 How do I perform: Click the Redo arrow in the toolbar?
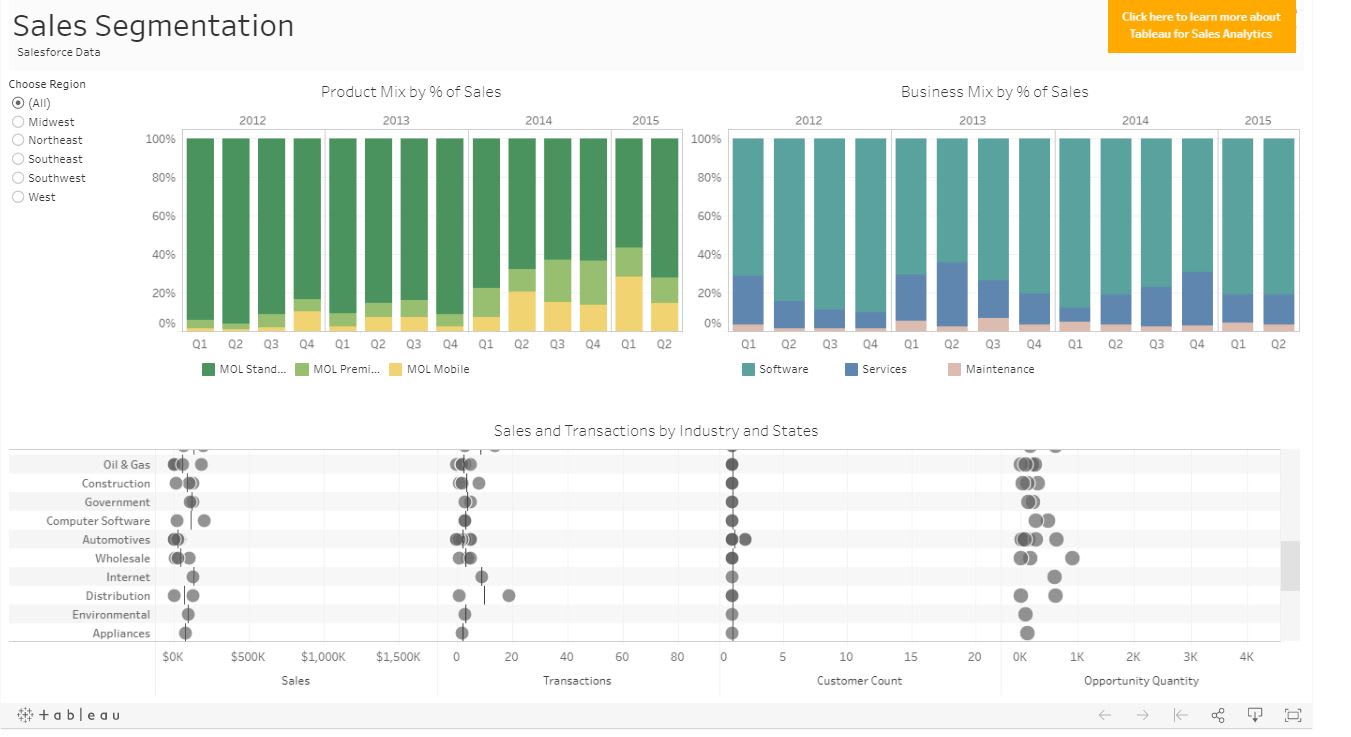pyautogui.click(x=1141, y=715)
